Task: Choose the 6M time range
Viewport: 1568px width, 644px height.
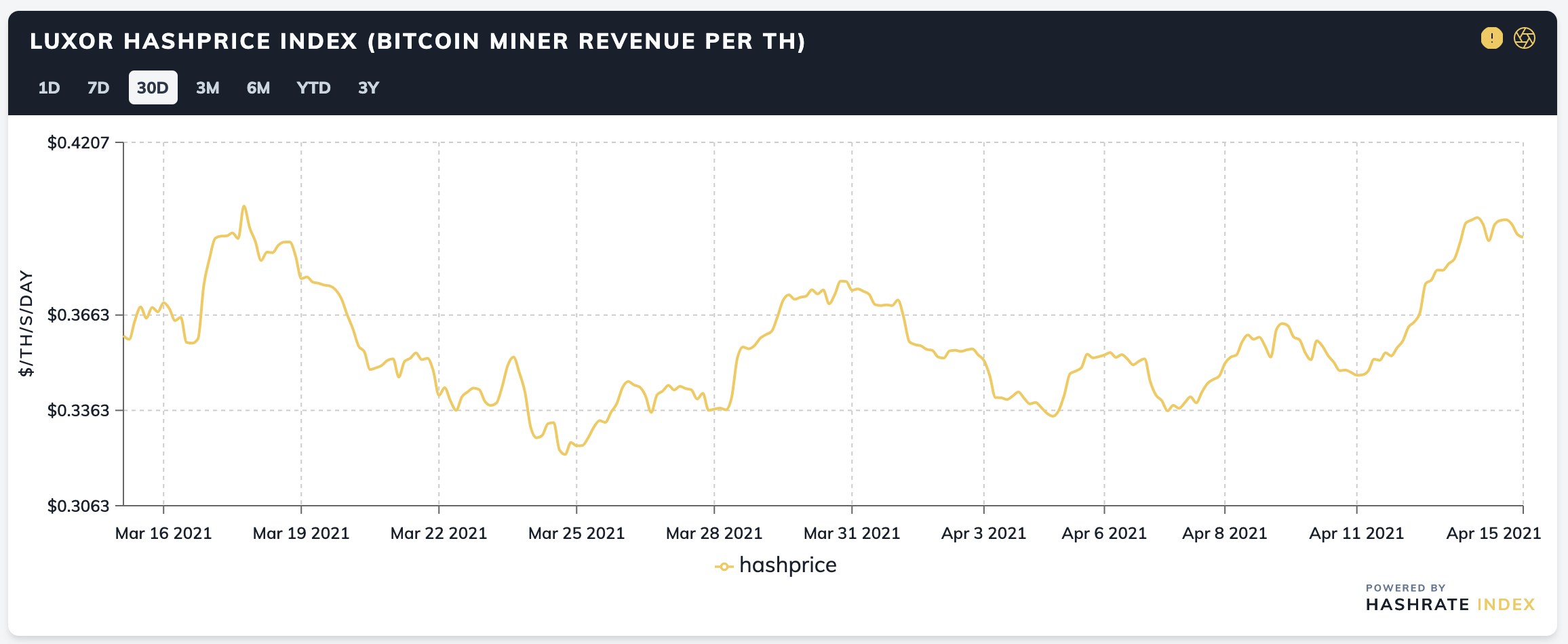Action: pyautogui.click(x=258, y=87)
